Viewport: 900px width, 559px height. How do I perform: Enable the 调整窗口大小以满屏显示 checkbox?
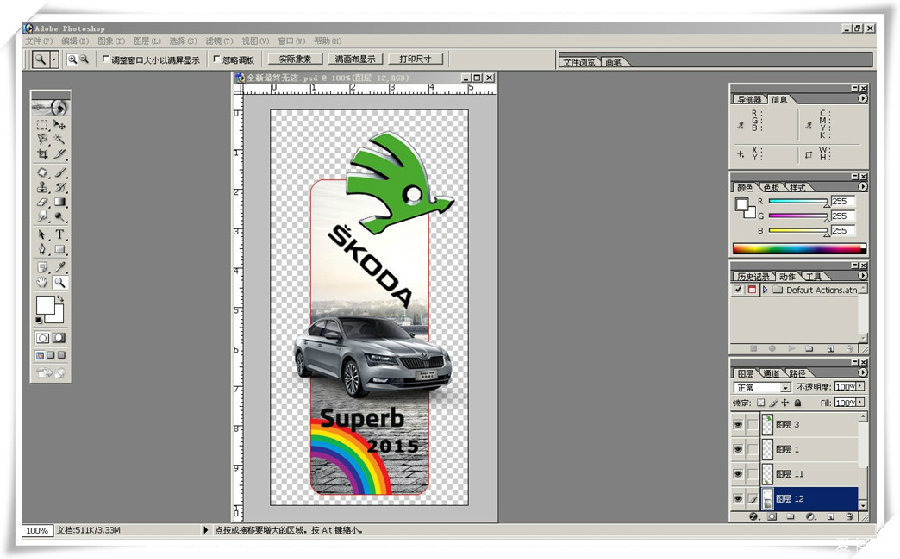(x=106, y=59)
